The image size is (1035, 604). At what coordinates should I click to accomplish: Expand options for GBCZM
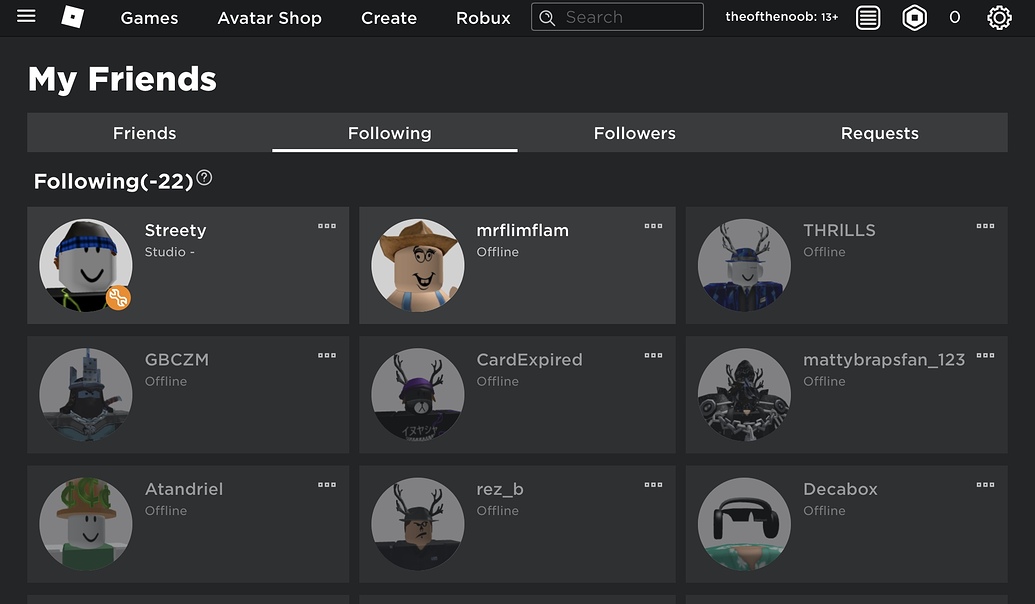[x=326, y=355]
